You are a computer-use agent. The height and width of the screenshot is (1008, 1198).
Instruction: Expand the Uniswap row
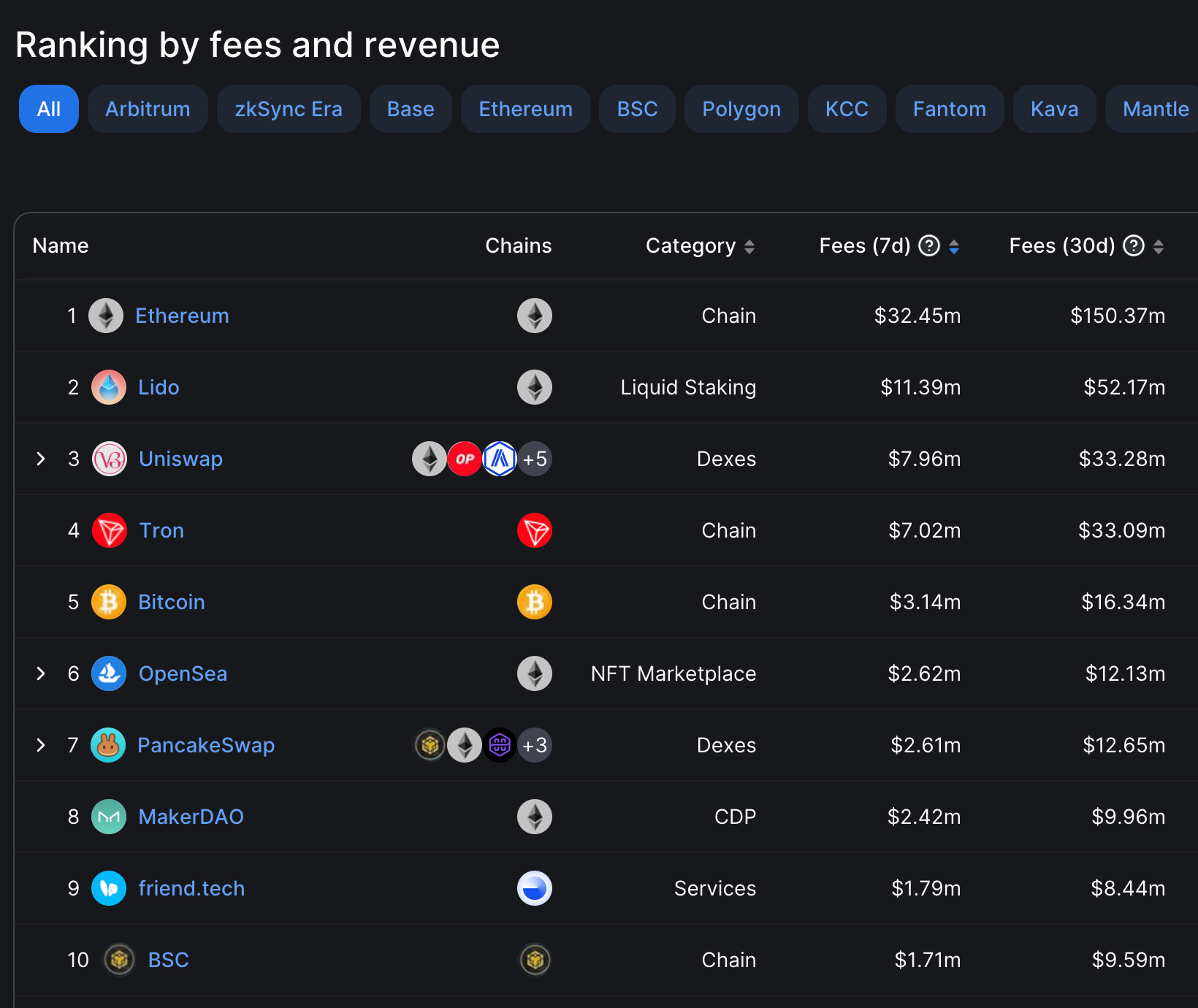(x=41, y=459)
